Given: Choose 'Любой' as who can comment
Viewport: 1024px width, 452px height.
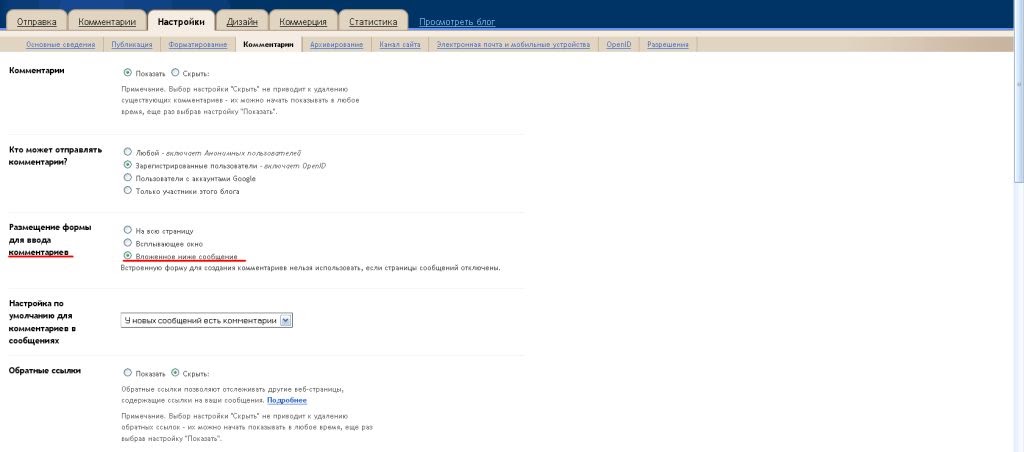Looking at the screenshot, I should click(x=127, y=152).
